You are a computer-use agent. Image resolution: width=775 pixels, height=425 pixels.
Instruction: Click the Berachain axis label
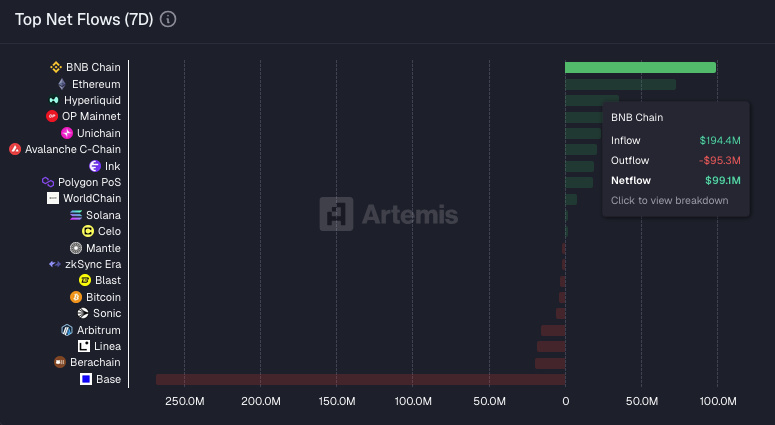(95, 362)
